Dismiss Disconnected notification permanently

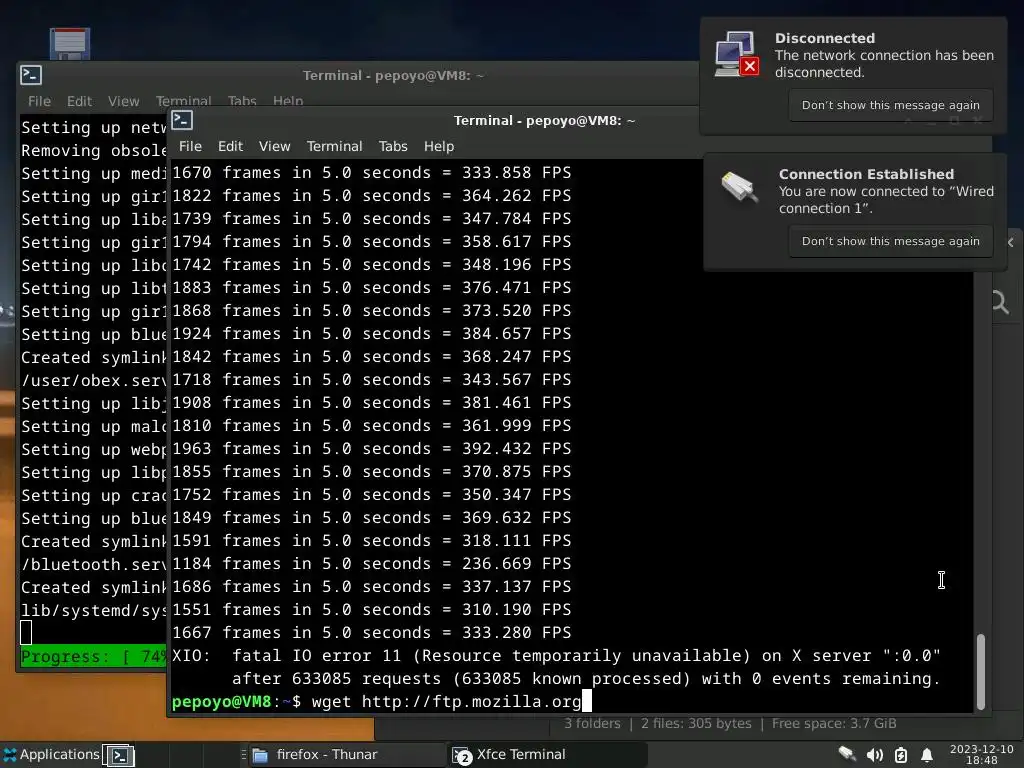tap(890, 105)
